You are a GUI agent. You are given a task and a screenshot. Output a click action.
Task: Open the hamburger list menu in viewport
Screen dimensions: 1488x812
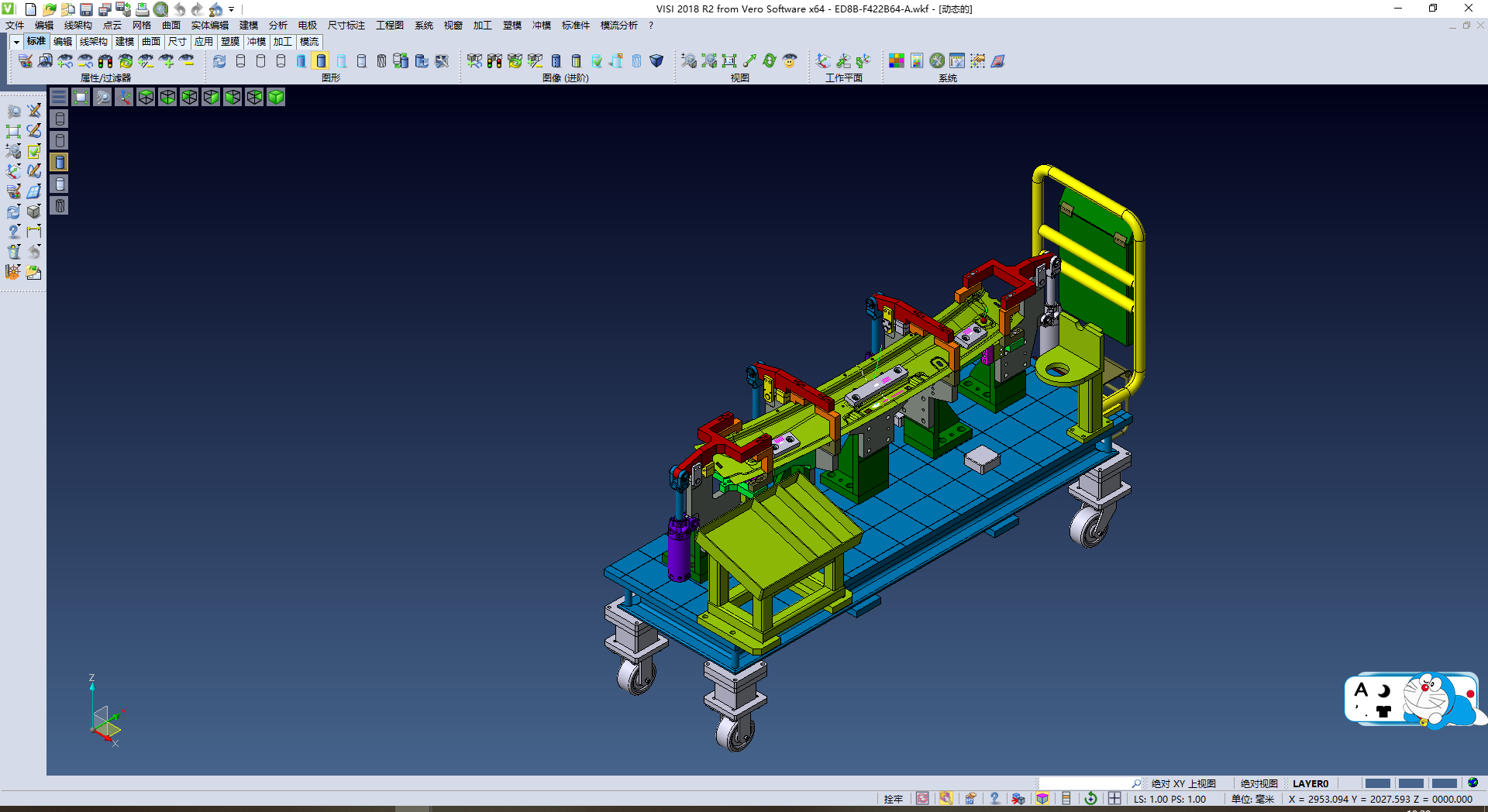pos(59,97)
